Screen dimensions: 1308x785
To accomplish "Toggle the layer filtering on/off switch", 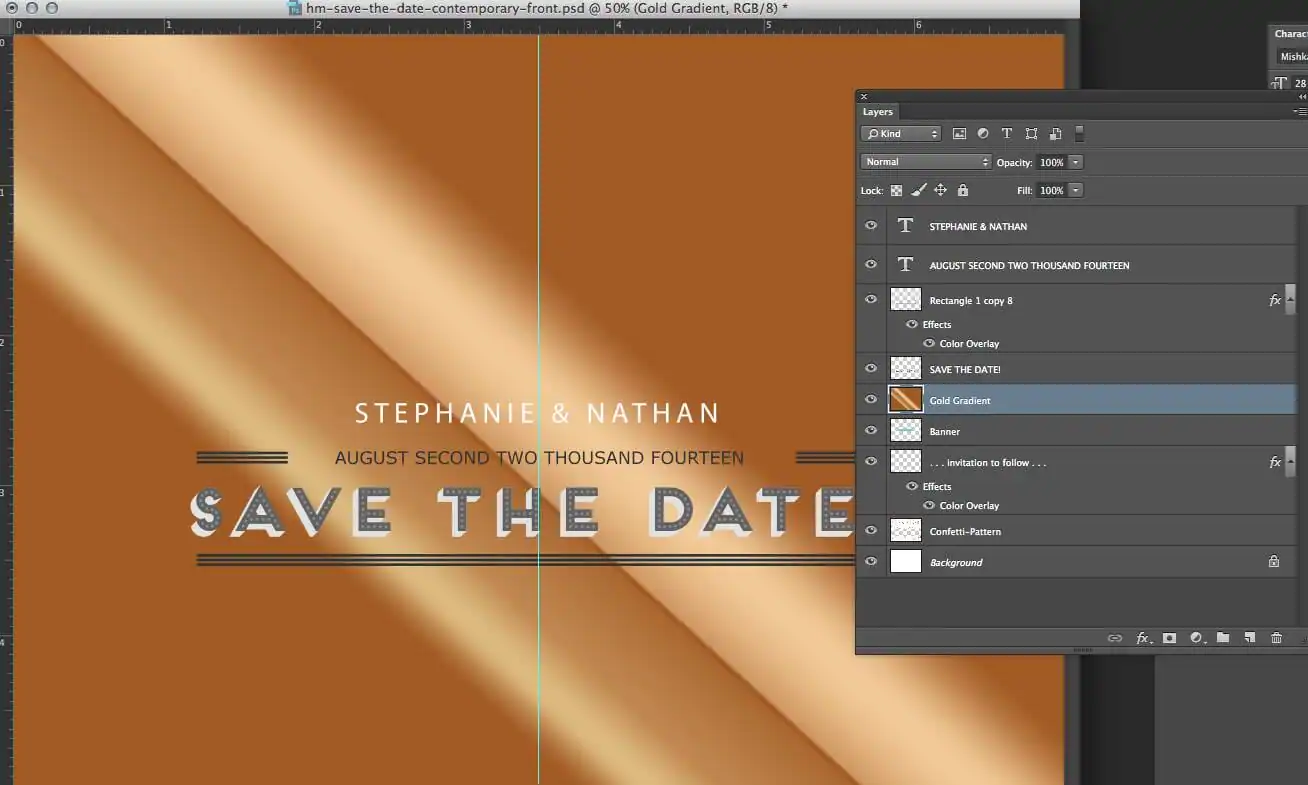I will [1079, 134].
